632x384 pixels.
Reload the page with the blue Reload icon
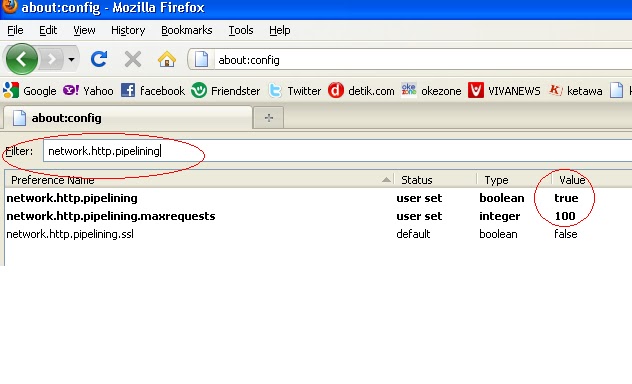[99, 59]
